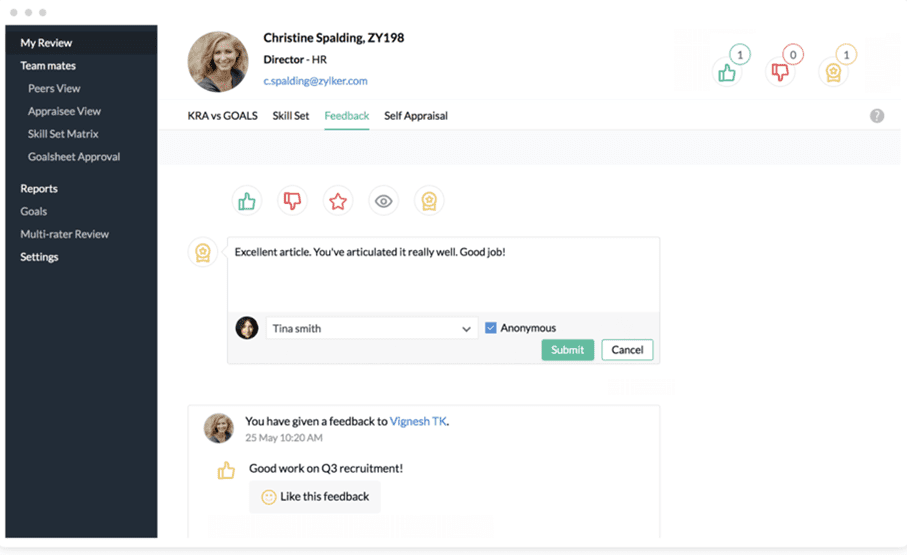Screen dimensions: 907x555
Task: Cancel the feedback entry
Action: click(x=627, y=350)
